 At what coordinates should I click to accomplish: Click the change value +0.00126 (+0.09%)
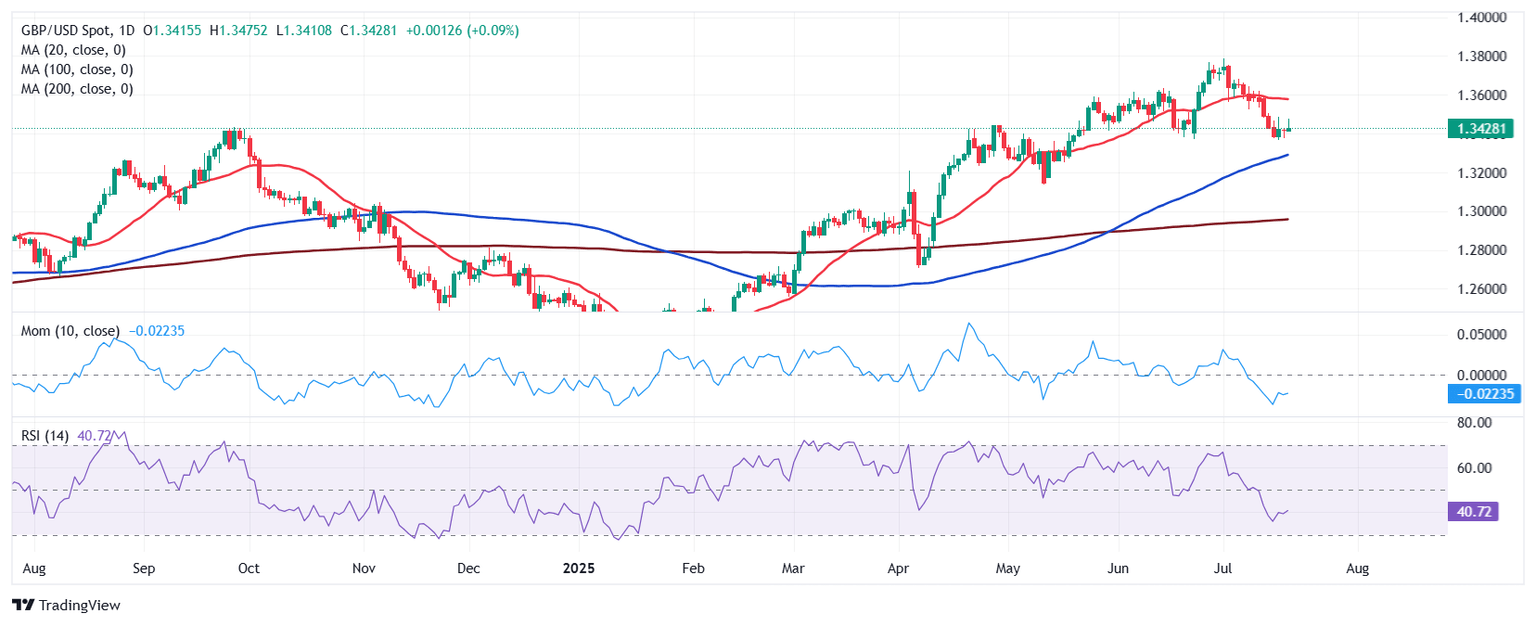pos(461,31)
